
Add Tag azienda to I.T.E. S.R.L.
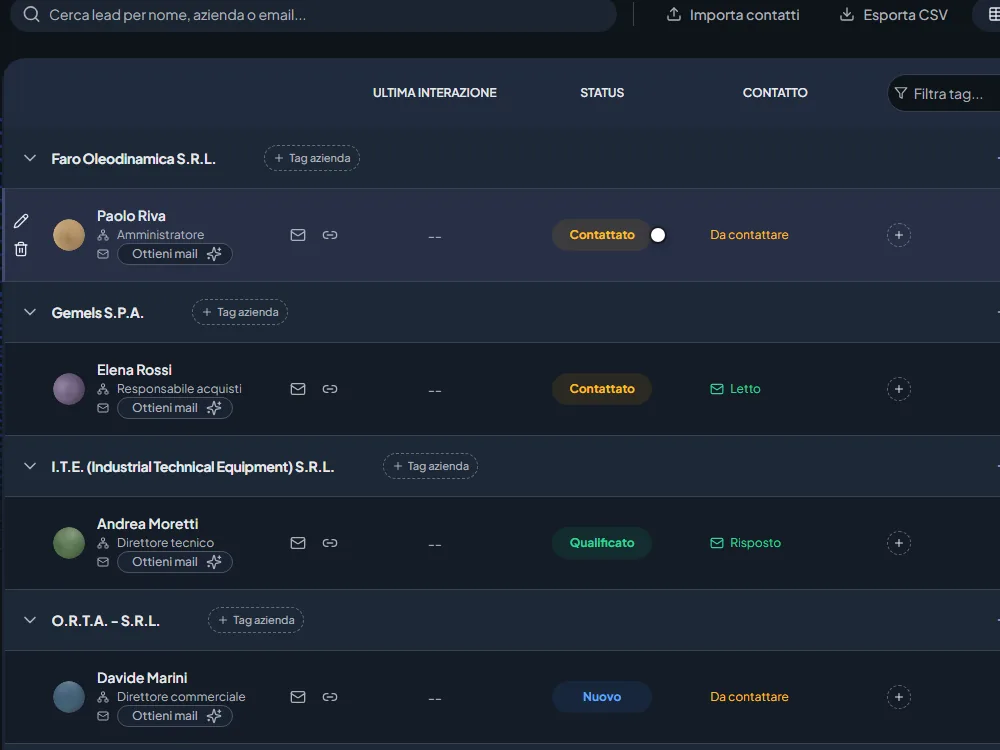tap(430, 466)
